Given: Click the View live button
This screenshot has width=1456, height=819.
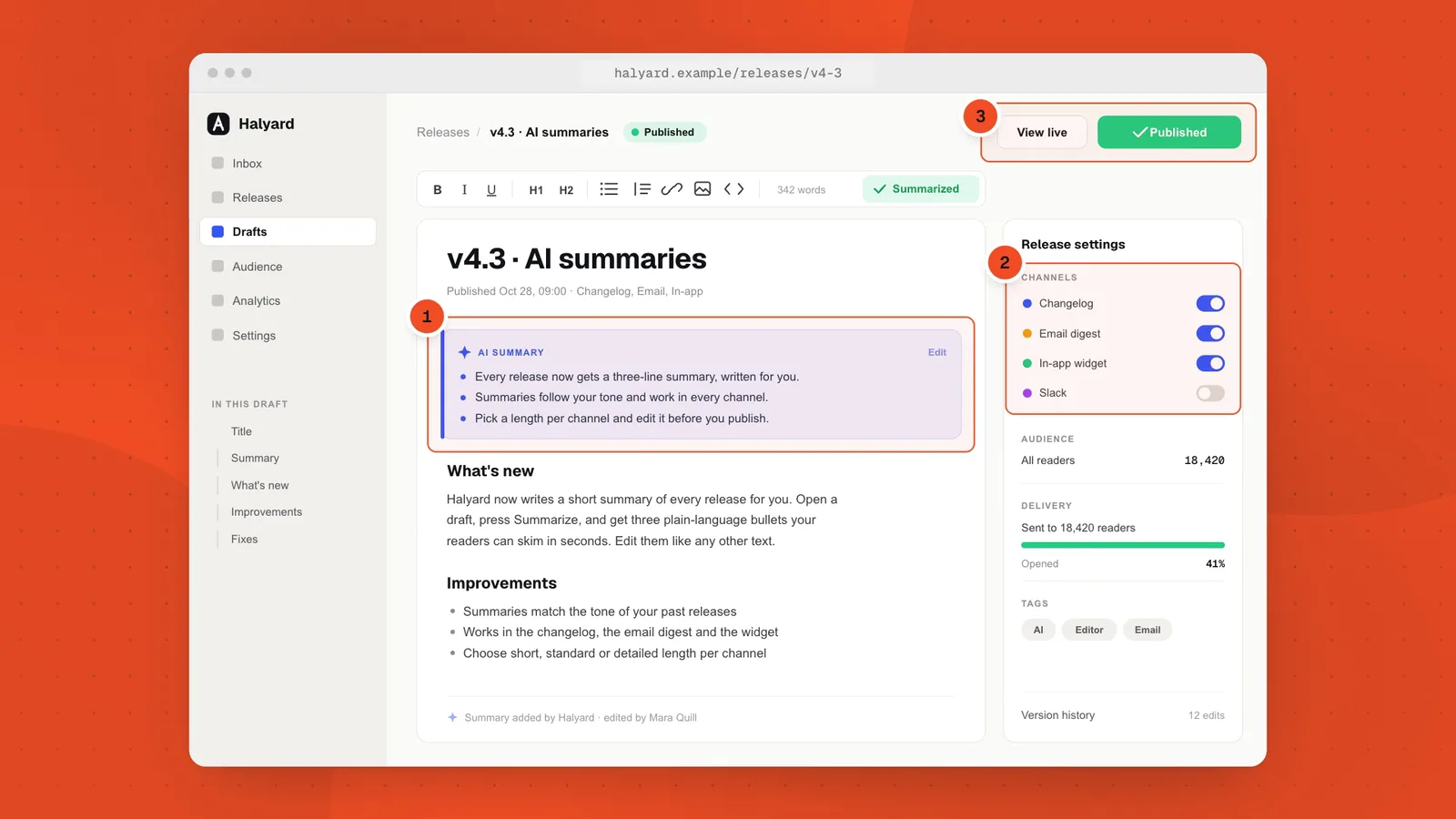Looking at the screenshot, I should point(1042,132).
